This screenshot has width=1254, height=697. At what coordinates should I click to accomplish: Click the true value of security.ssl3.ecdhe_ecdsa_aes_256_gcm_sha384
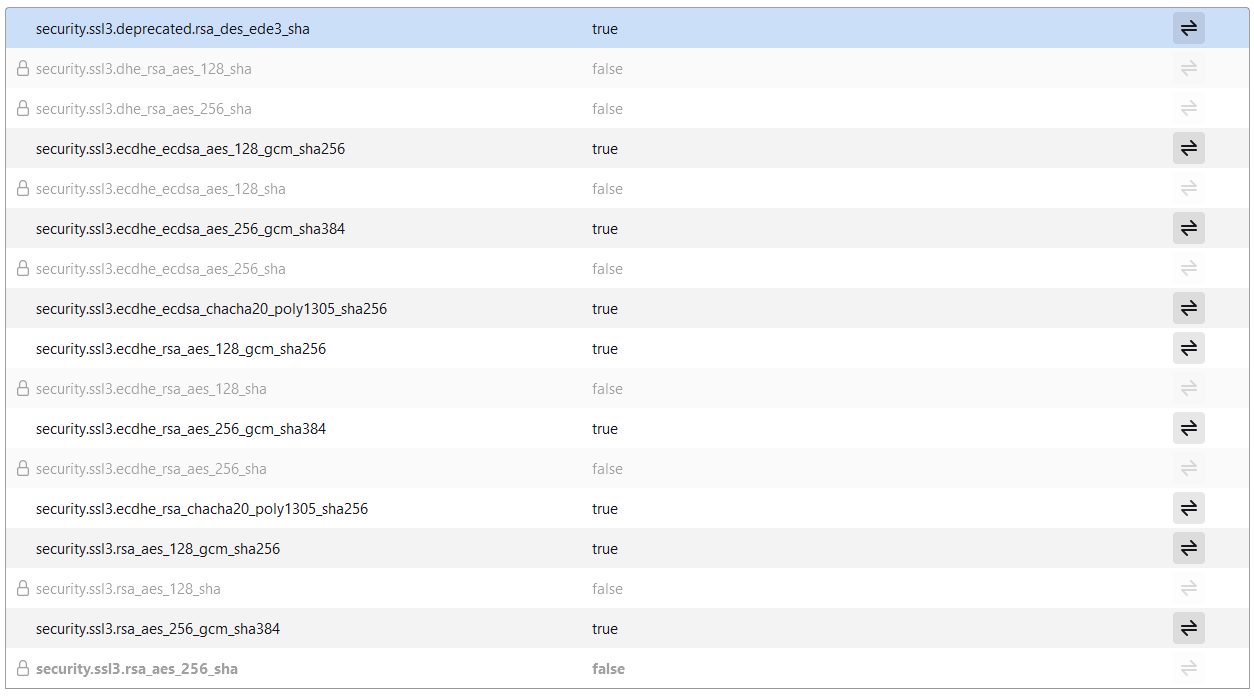[605, 229]
